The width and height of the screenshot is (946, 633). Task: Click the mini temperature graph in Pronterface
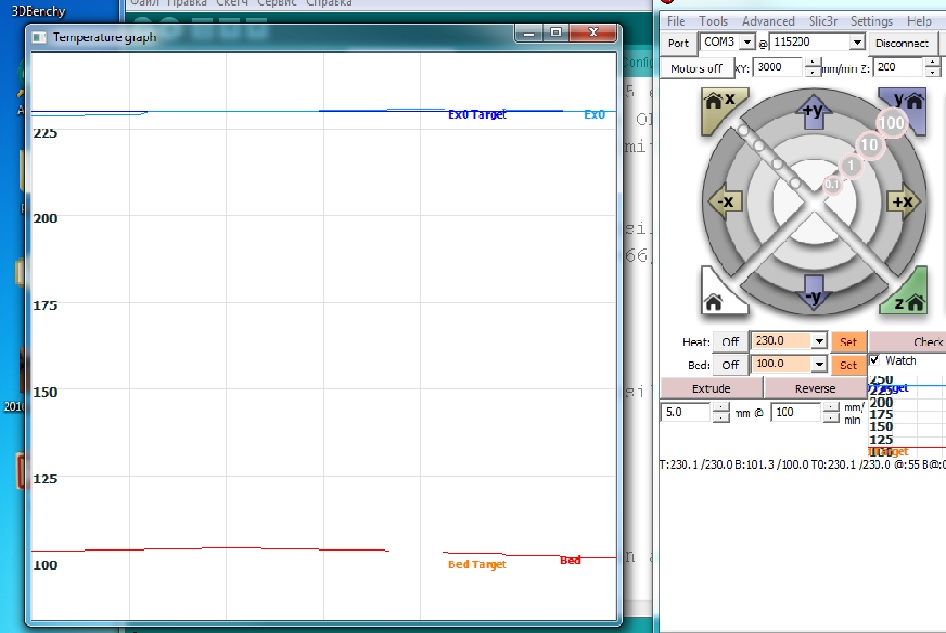click(x=906, y=415)
